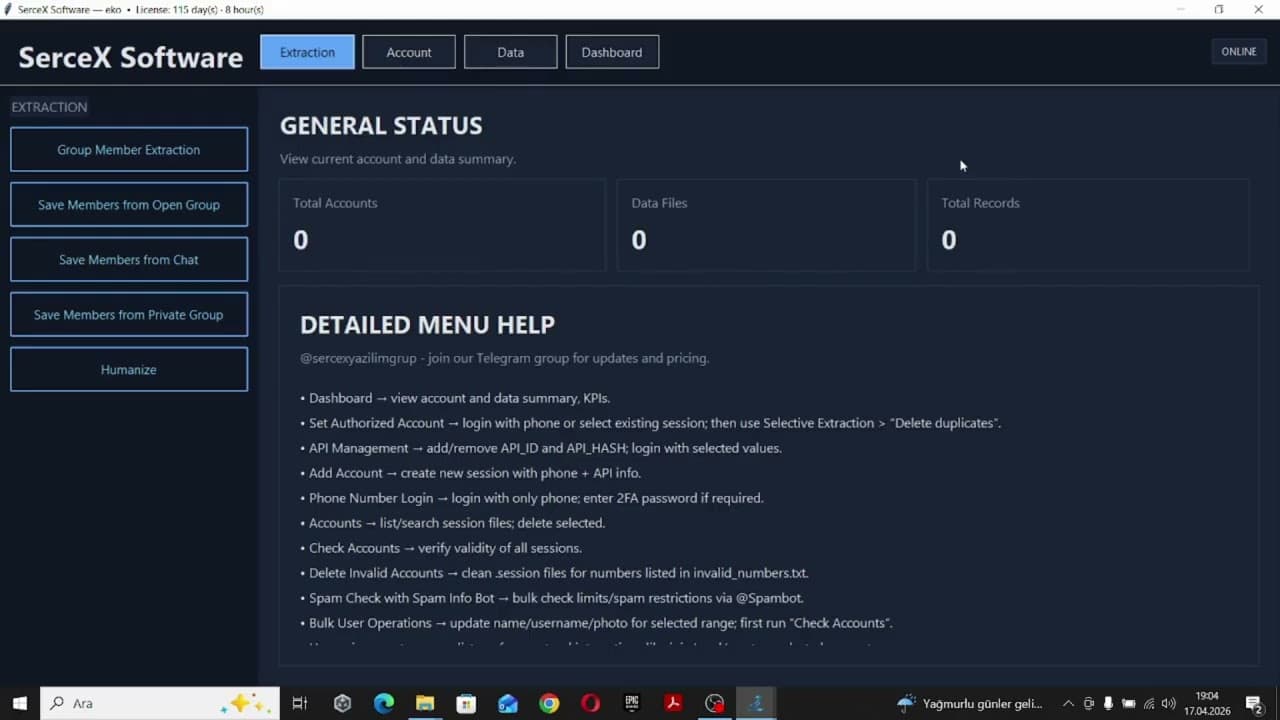Show hidden tray icons chevron
Viewport: 1280px width, 720px height.
click(1068, 703)
